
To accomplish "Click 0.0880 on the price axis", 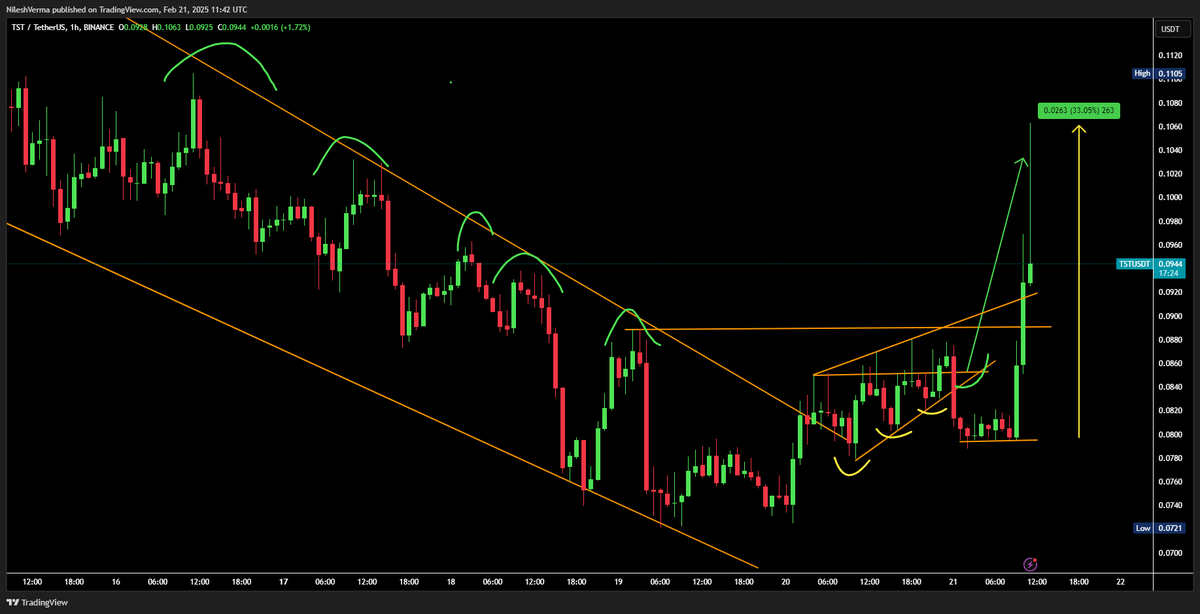I will (1169, 340).
